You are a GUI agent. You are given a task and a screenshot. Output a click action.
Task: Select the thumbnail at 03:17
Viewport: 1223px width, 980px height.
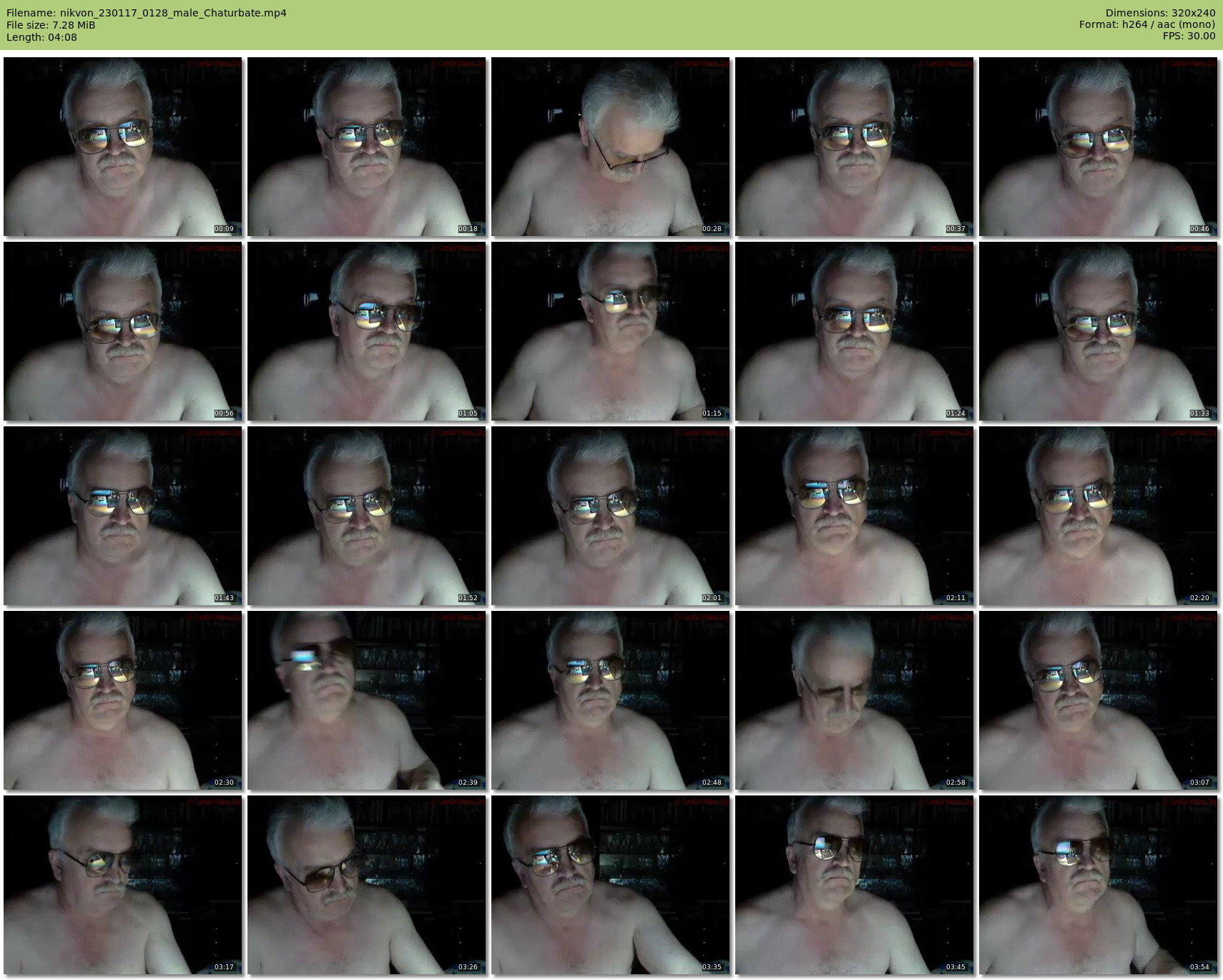[122, 885]
